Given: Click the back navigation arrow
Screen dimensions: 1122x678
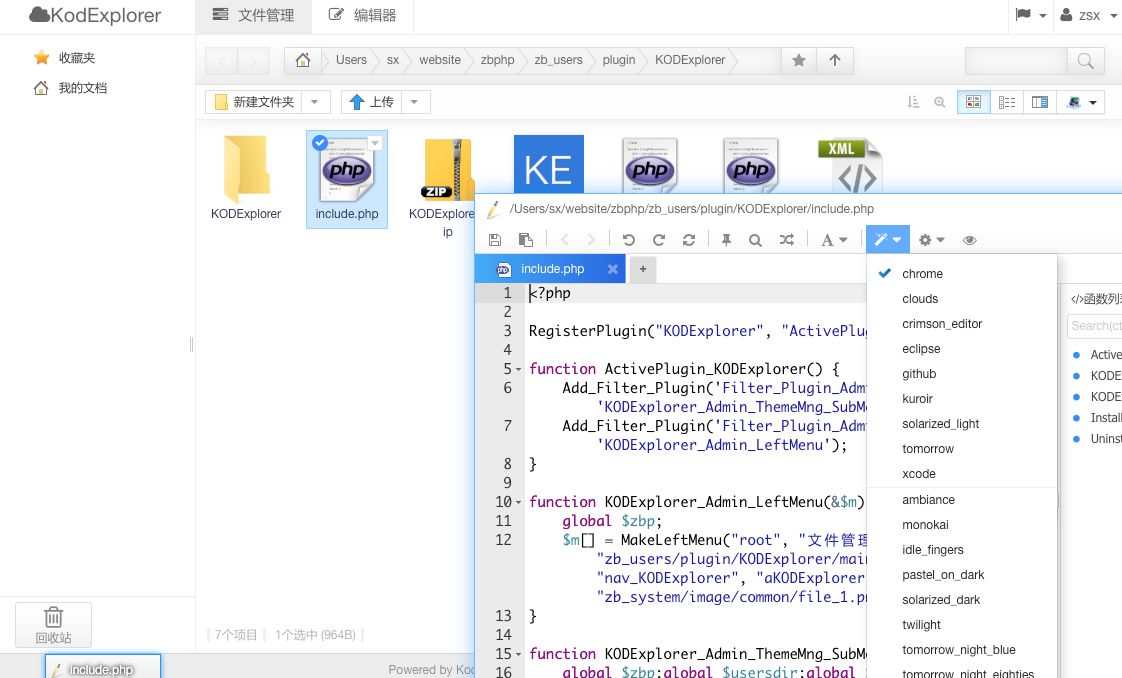Looking at the screenshot, I should 222,62.
